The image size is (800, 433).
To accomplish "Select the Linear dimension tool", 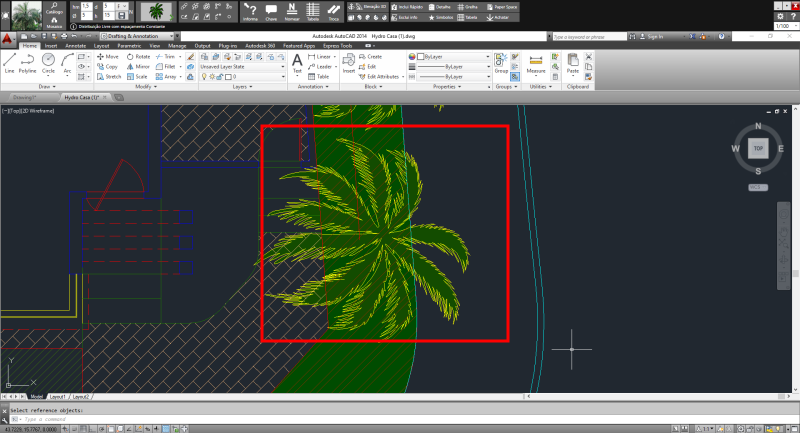I will [319, 57].
